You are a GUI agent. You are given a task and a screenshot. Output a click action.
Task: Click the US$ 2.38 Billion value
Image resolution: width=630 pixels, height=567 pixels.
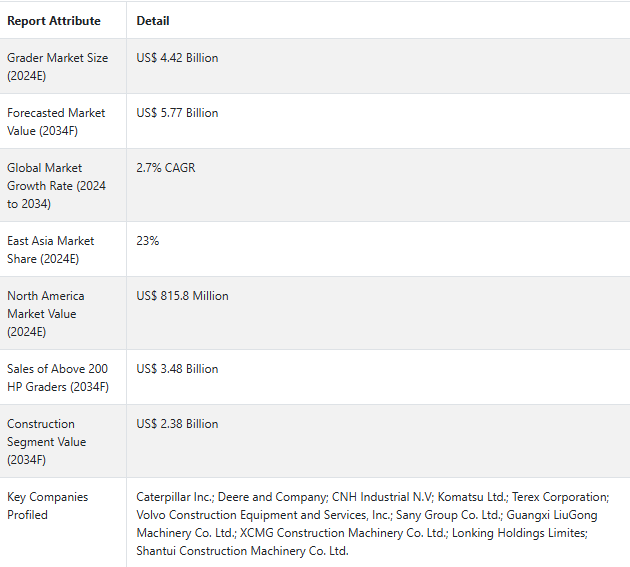177,424
